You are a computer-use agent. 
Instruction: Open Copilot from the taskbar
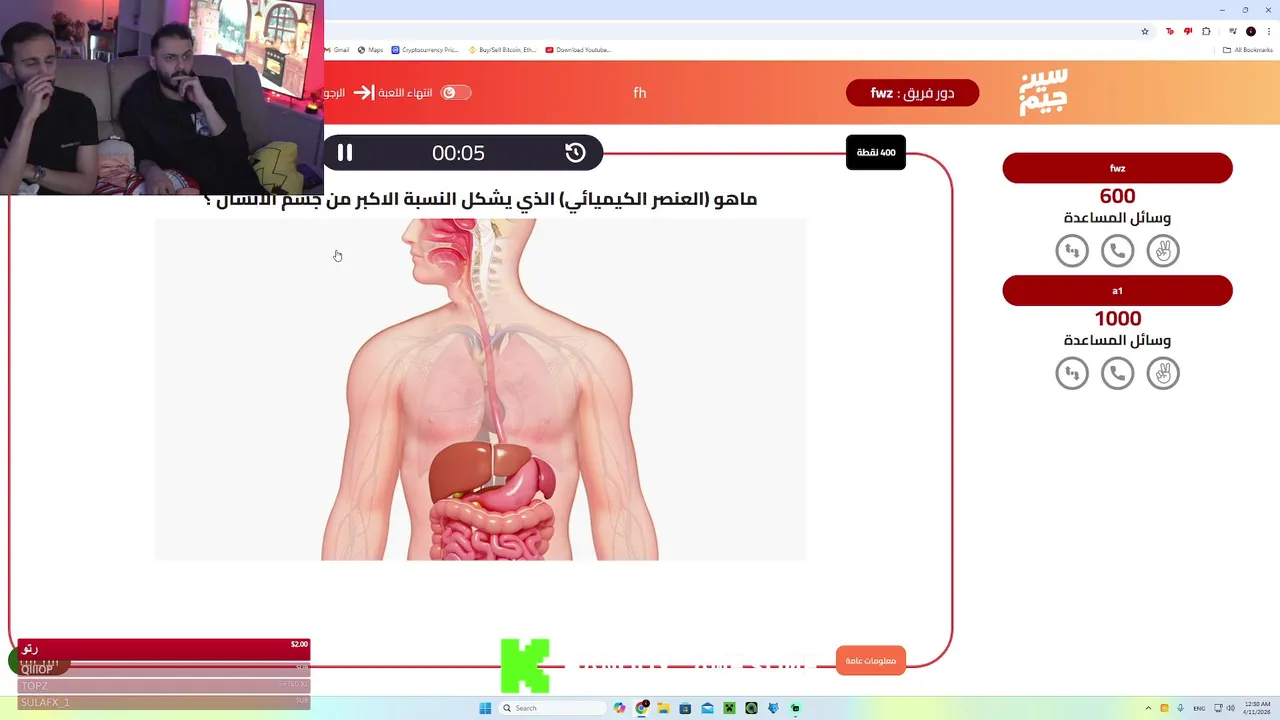tap(620, 708)
